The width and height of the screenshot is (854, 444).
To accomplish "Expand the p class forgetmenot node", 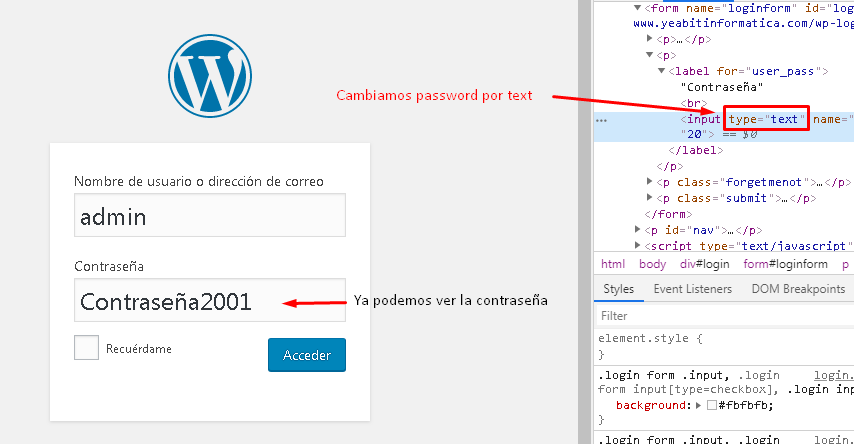I will 649,181.
